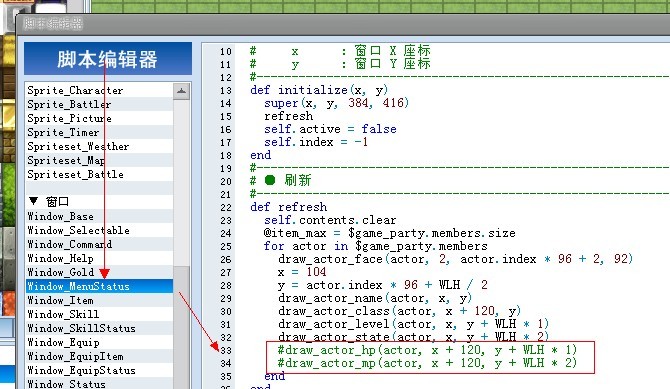Image resolution: width=670 pixels, height=389 pixels.
Task: Click commented #draw_actor_hp line
Action: [x=427, y=350]
